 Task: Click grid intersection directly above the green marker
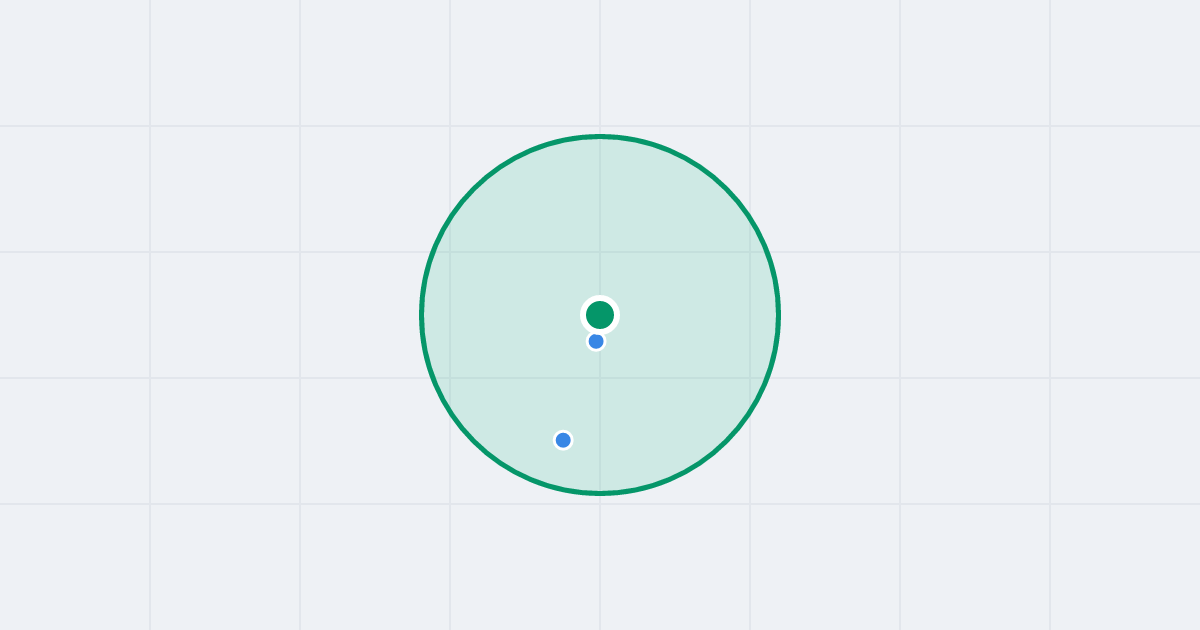coord(600,252)
